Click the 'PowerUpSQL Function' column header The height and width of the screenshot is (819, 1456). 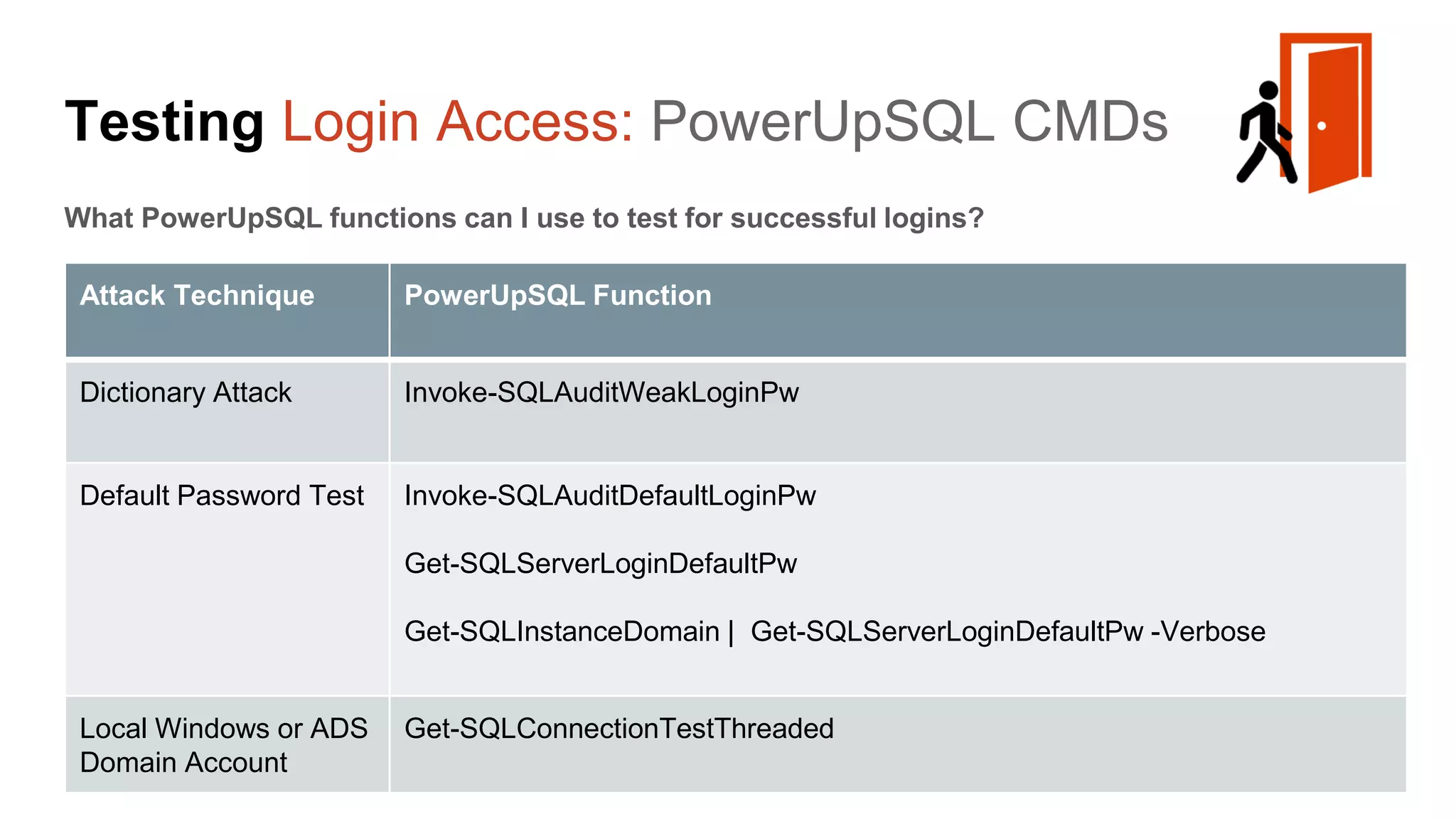tap(557, 295)
